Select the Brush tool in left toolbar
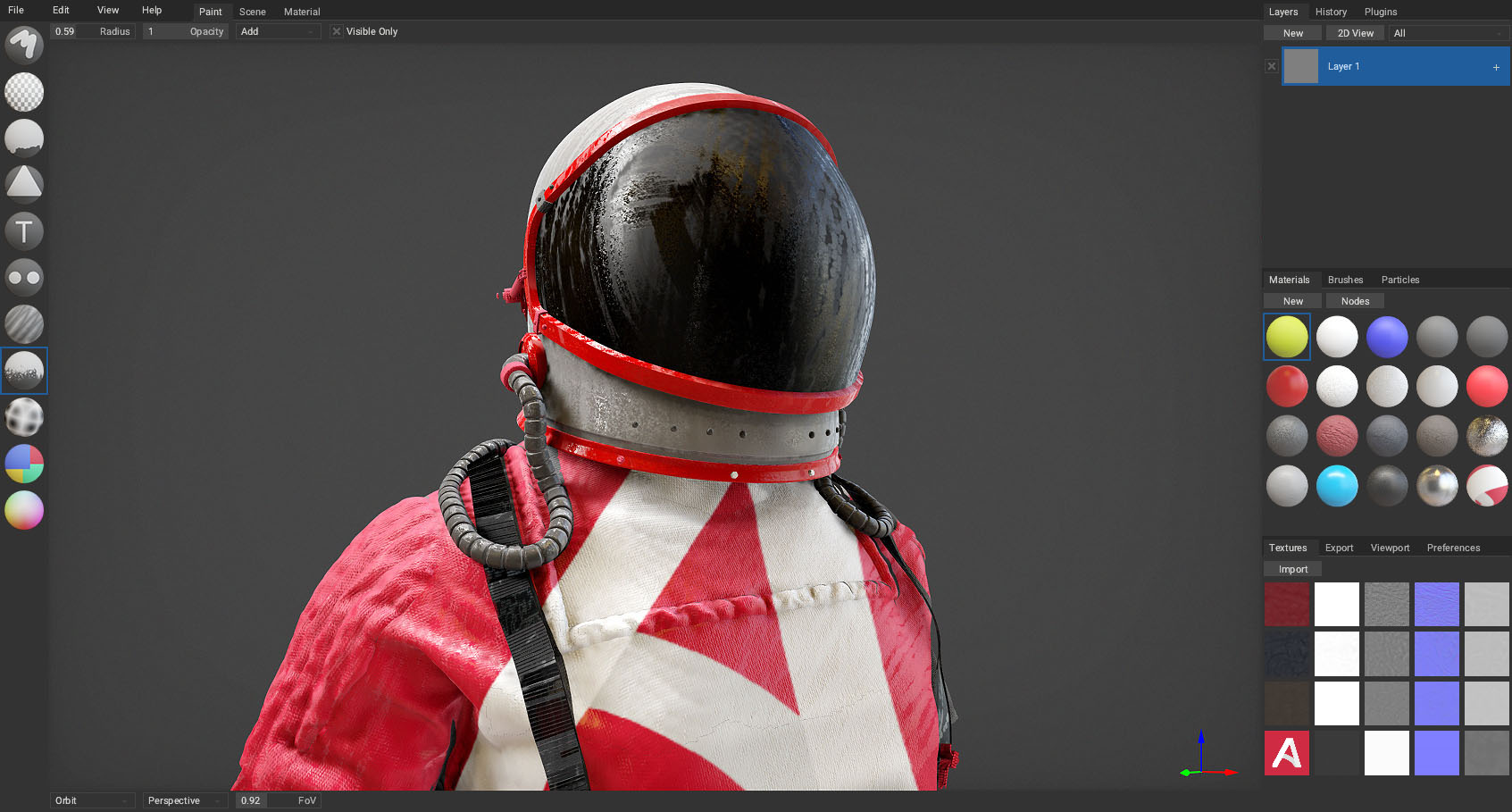The width and height of the screenshot is (1512, 812). tap(24, 45)
